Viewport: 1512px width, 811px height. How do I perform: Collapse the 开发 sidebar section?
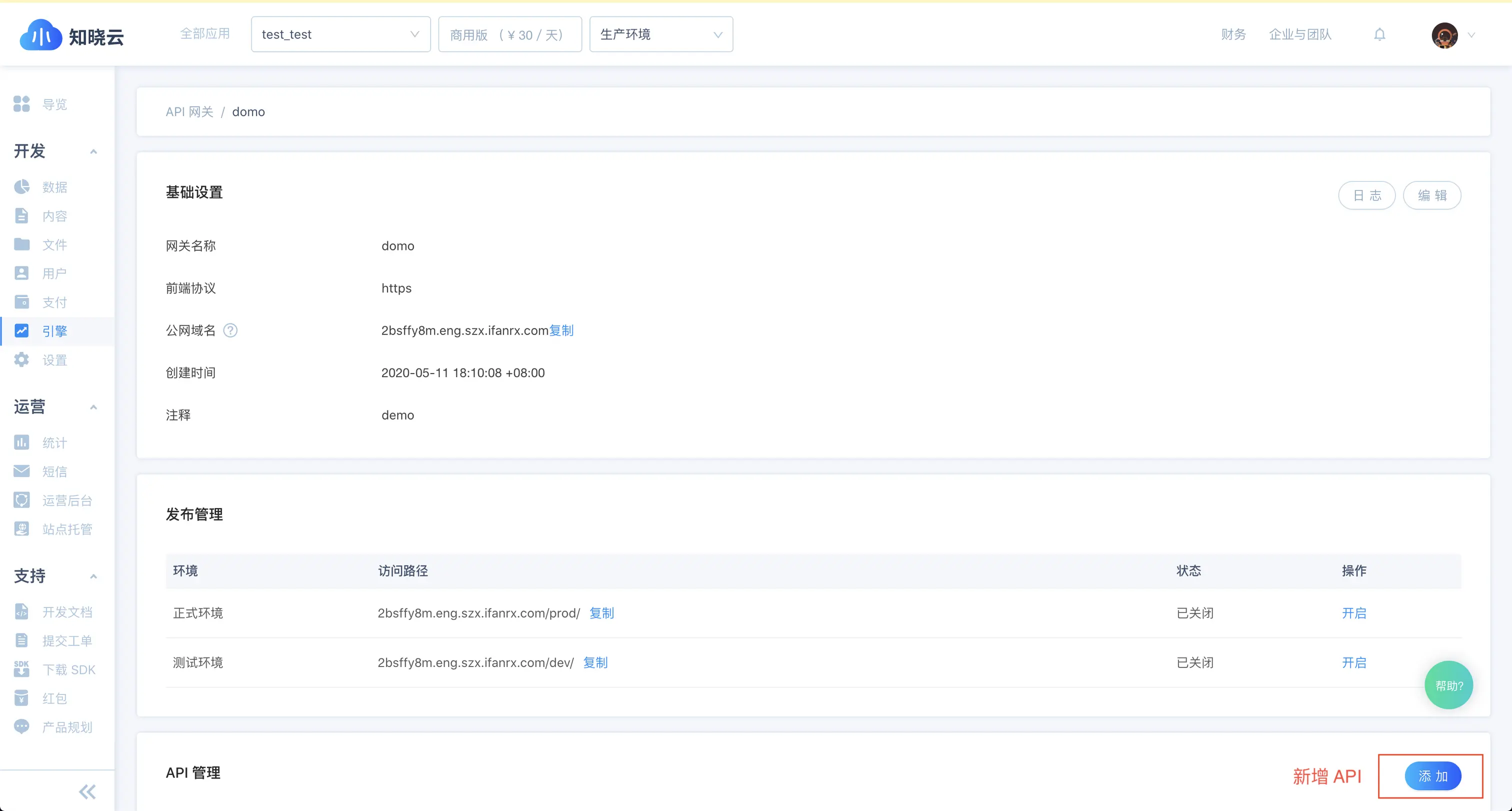click(x=93, y=151)
